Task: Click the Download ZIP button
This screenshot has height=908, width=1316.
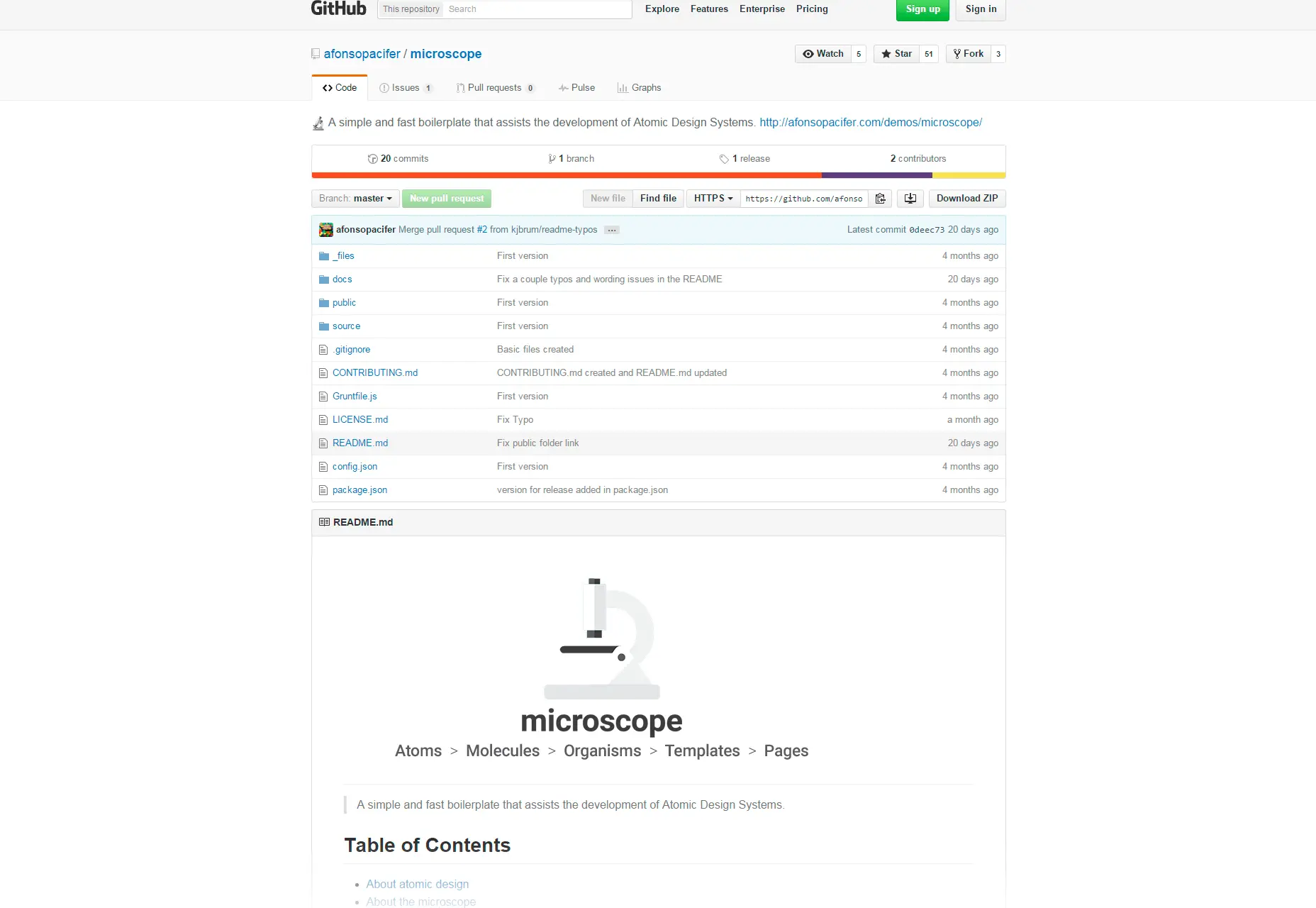Action: [x=966, y=199]
